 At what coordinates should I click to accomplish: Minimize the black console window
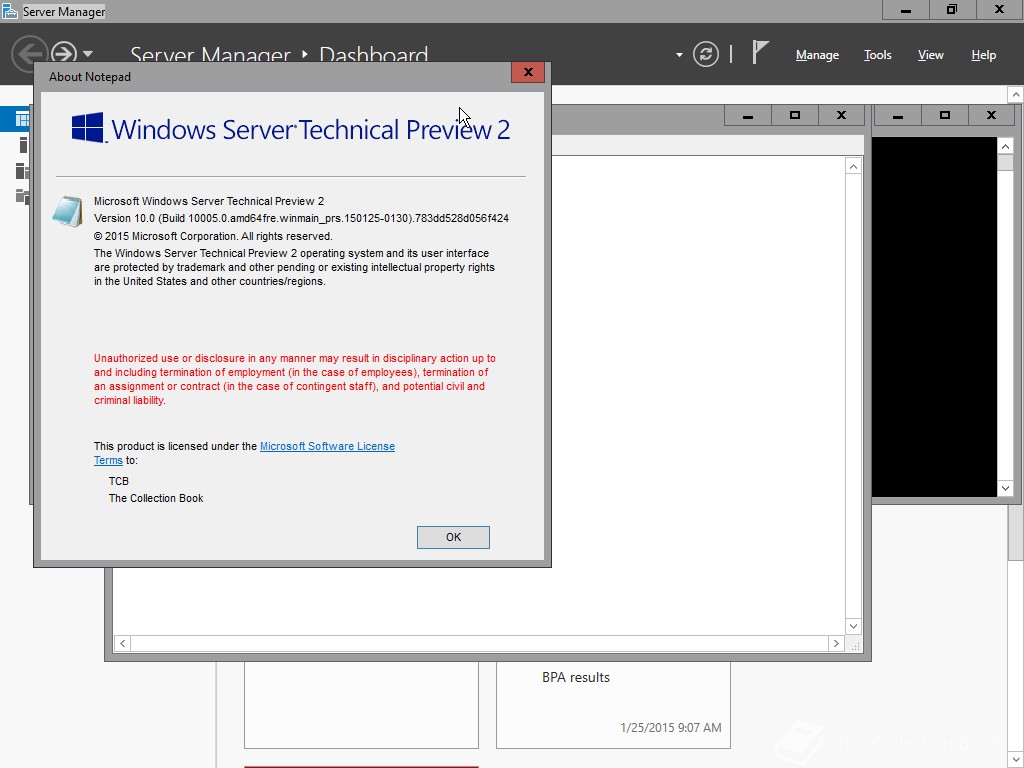(898, 116)
